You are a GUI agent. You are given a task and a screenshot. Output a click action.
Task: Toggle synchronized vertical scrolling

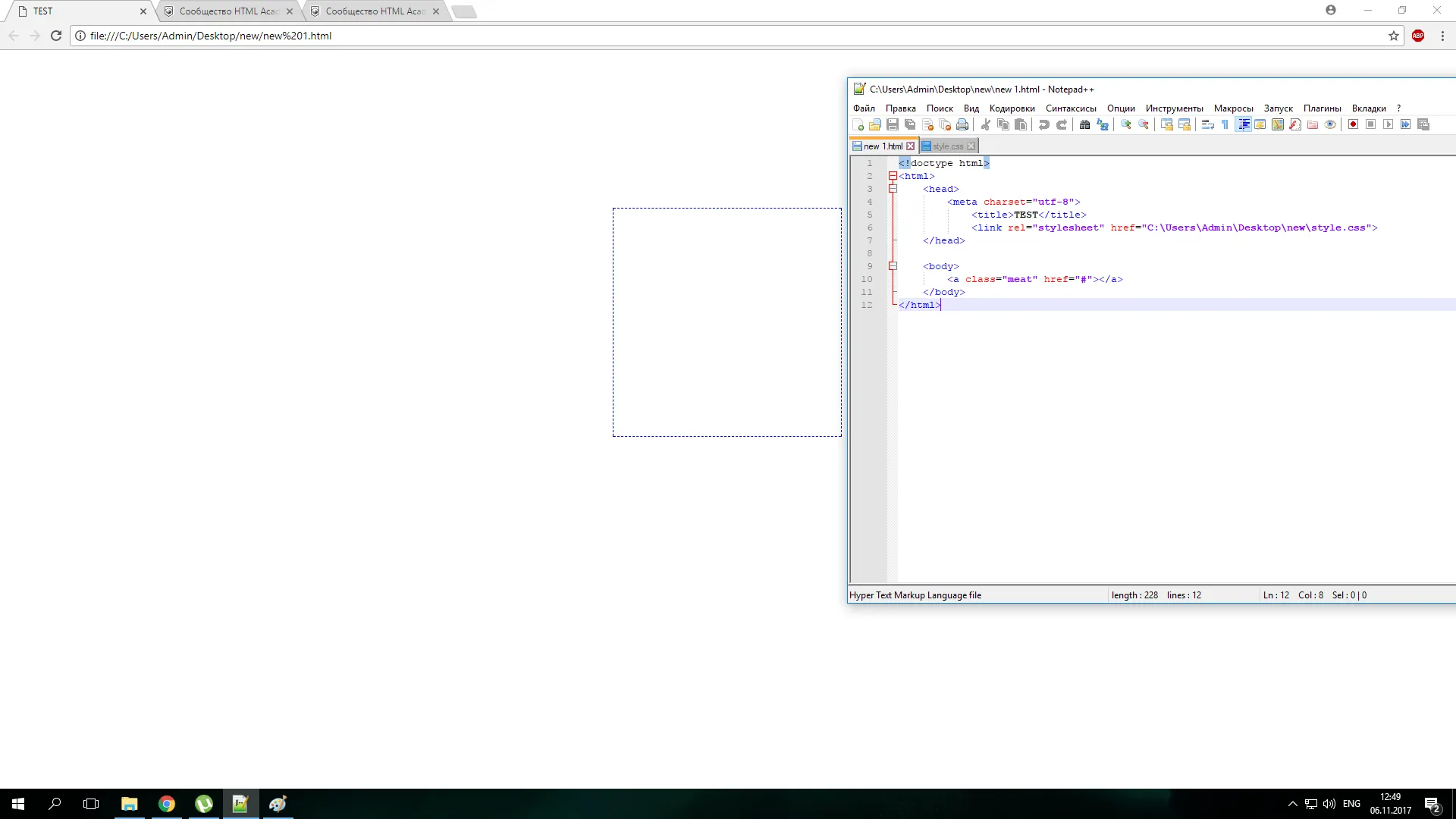click(x=1167, y=124)
